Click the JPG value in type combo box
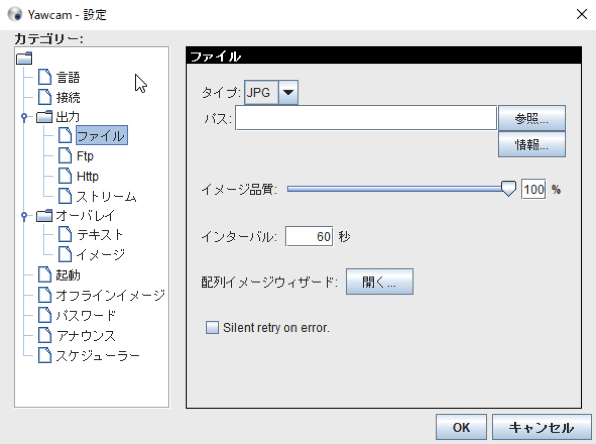Viewport: 596px width, 444px height. click(262, 92)
